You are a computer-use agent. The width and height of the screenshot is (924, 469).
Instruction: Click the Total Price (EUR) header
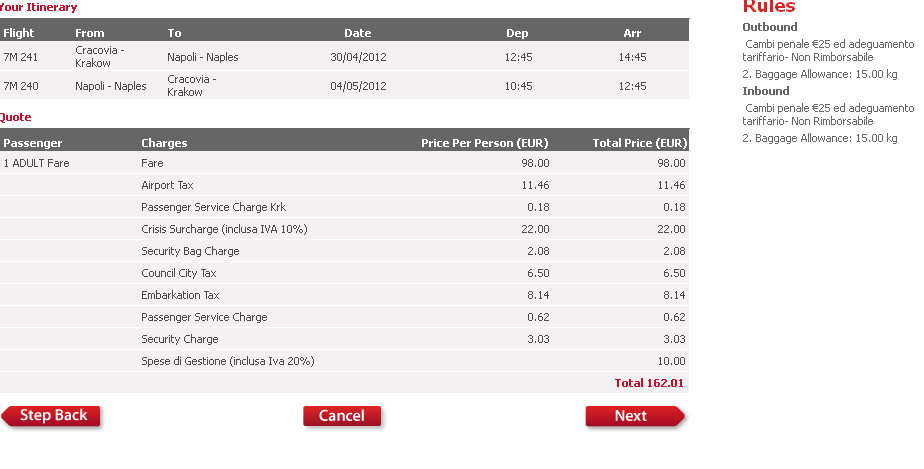(x=640, y=143)
